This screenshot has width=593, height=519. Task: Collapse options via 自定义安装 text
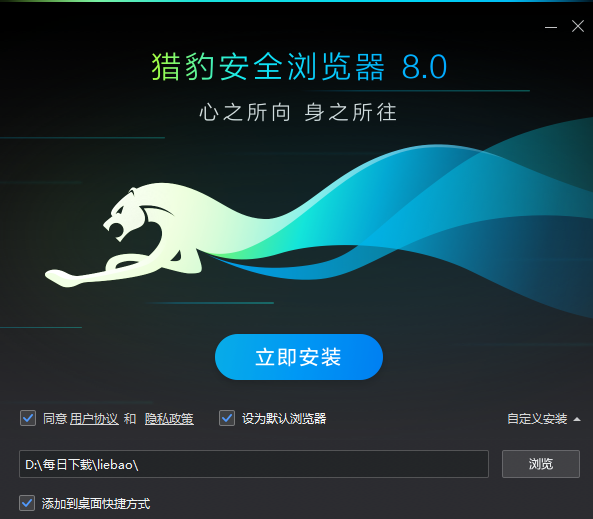(x=537, y=419)
